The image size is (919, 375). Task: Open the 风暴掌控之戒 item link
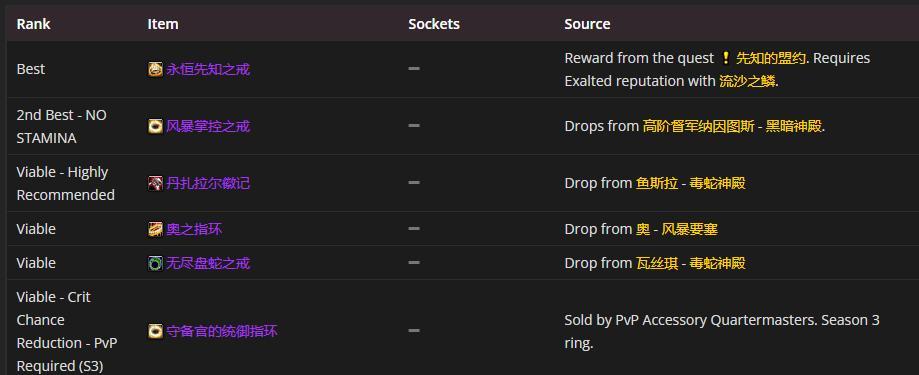point(208,127)
